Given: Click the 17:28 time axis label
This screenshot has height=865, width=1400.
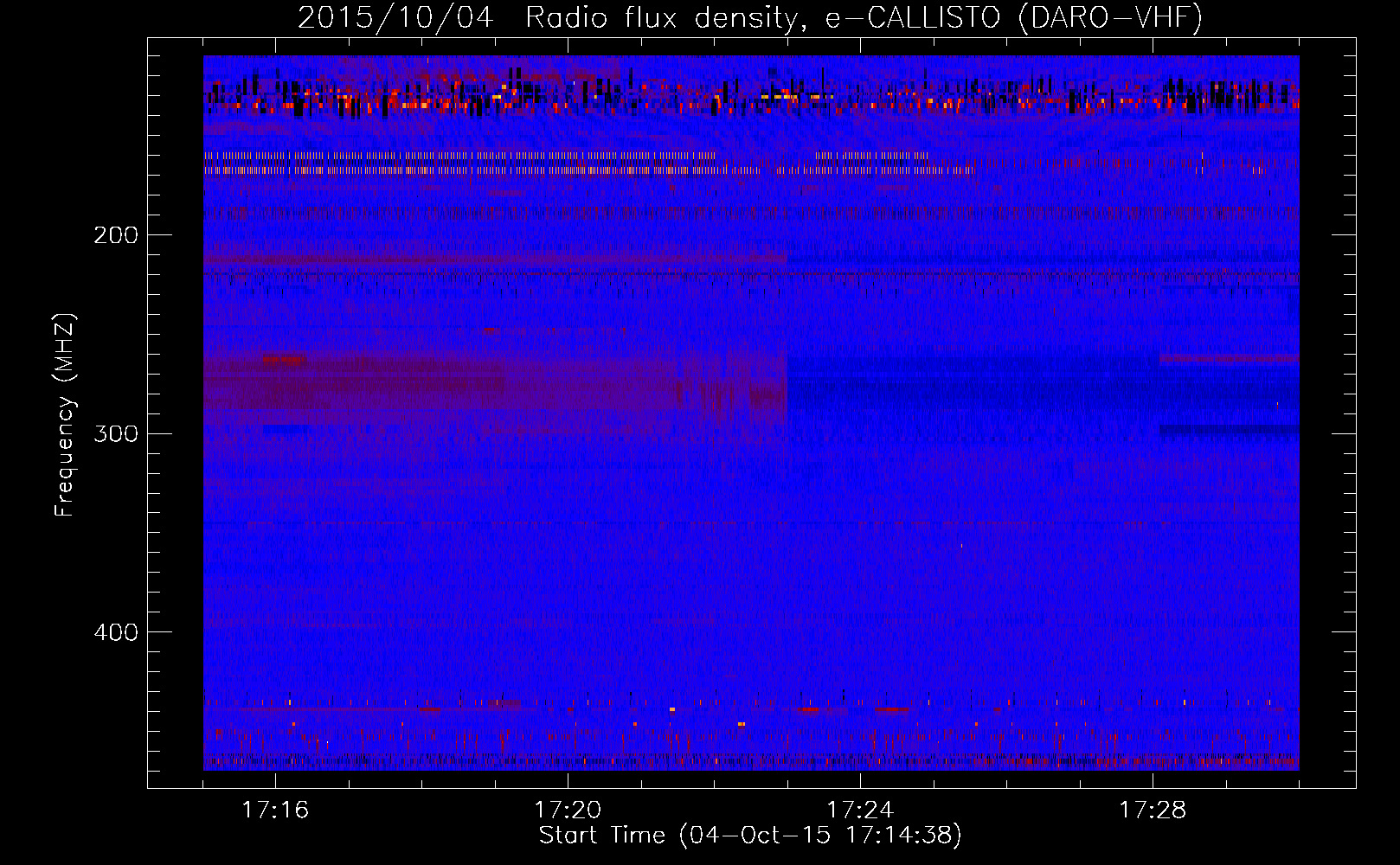Looking at the screenshot, I should tap(1153, 811).
